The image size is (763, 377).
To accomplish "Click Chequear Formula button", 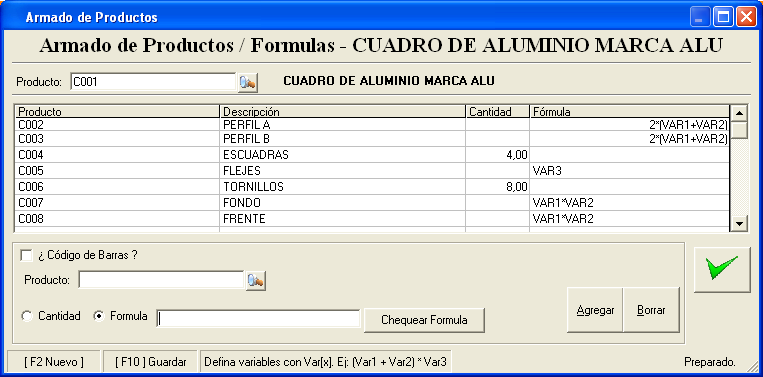I will tap(424, 320).
